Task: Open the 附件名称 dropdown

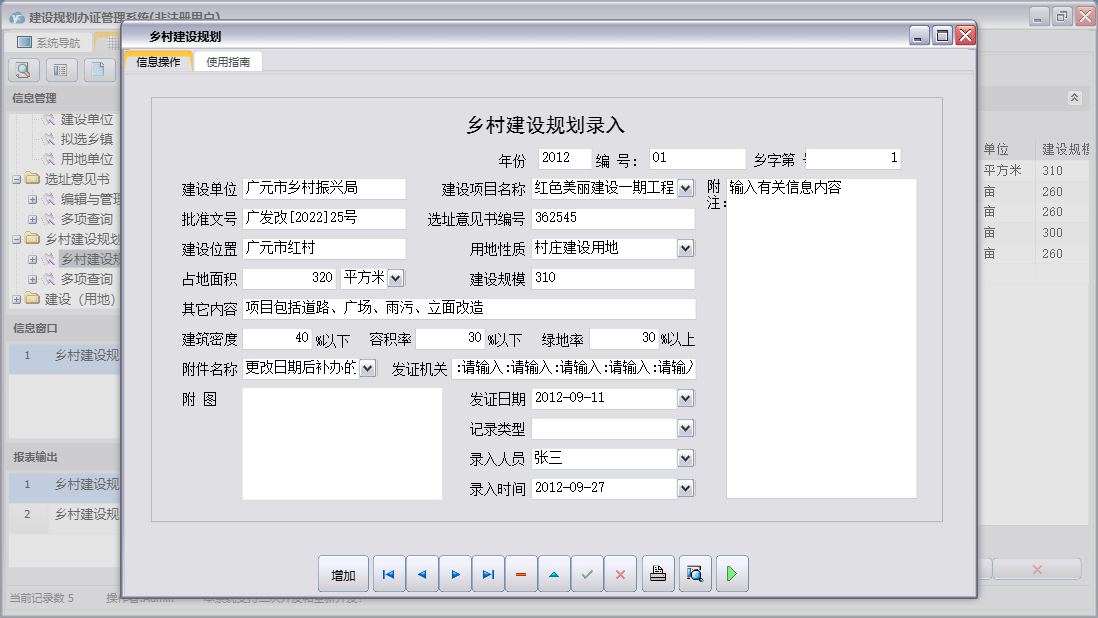Action: [367, 368]
